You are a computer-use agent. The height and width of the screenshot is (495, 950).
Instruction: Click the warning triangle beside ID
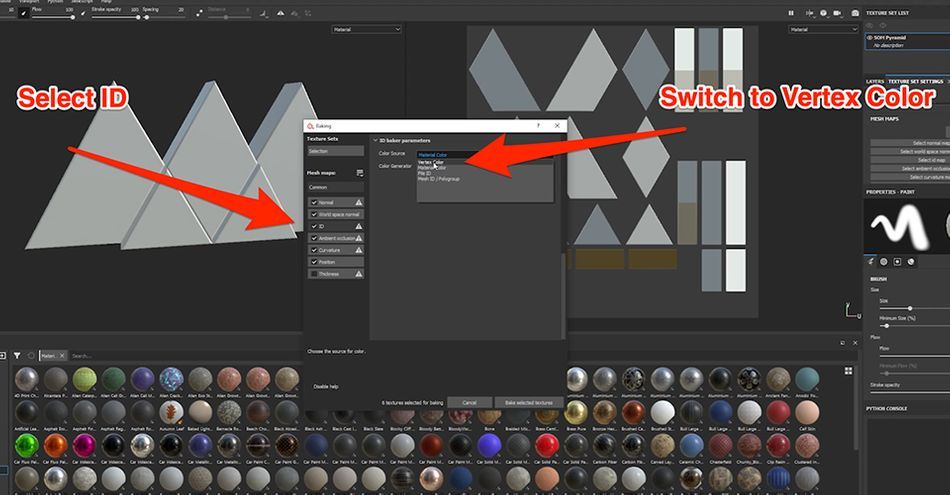pyautogui.click(x=359, y=226)
